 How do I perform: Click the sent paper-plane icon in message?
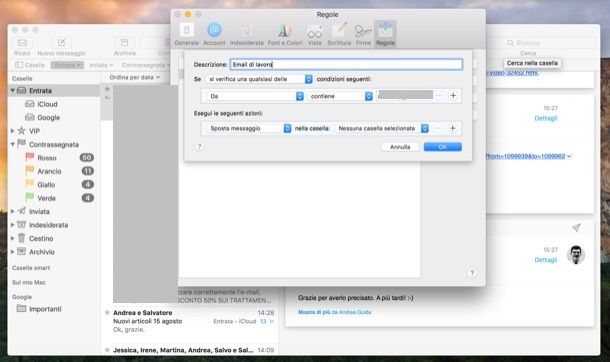click(576, 227)
